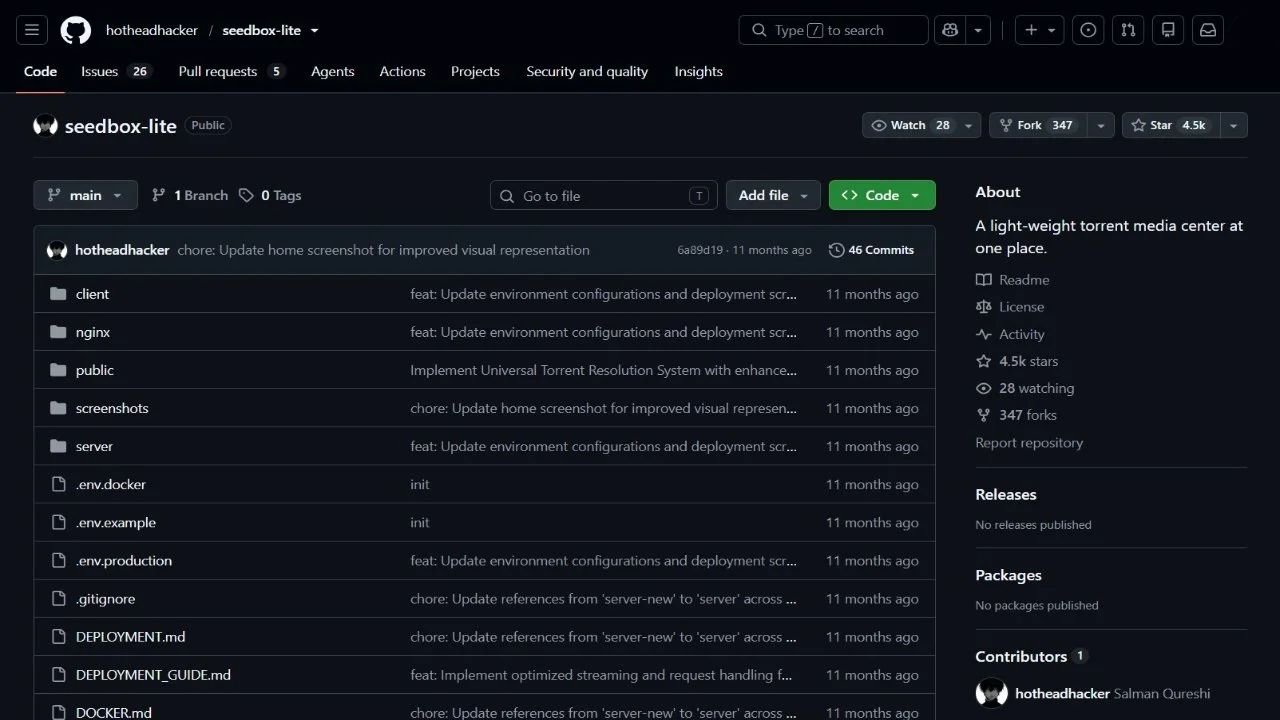
Task: View the 347 forks link
Action: [1016, 415]
